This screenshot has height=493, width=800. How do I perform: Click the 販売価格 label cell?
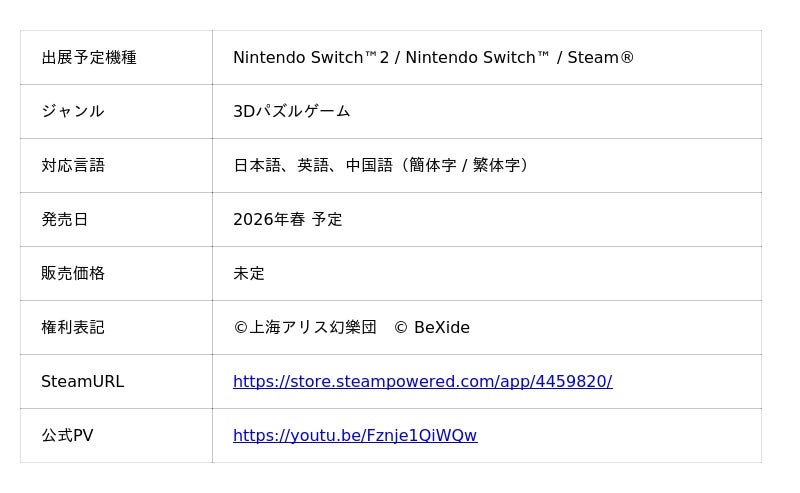[x=73, y=274]
